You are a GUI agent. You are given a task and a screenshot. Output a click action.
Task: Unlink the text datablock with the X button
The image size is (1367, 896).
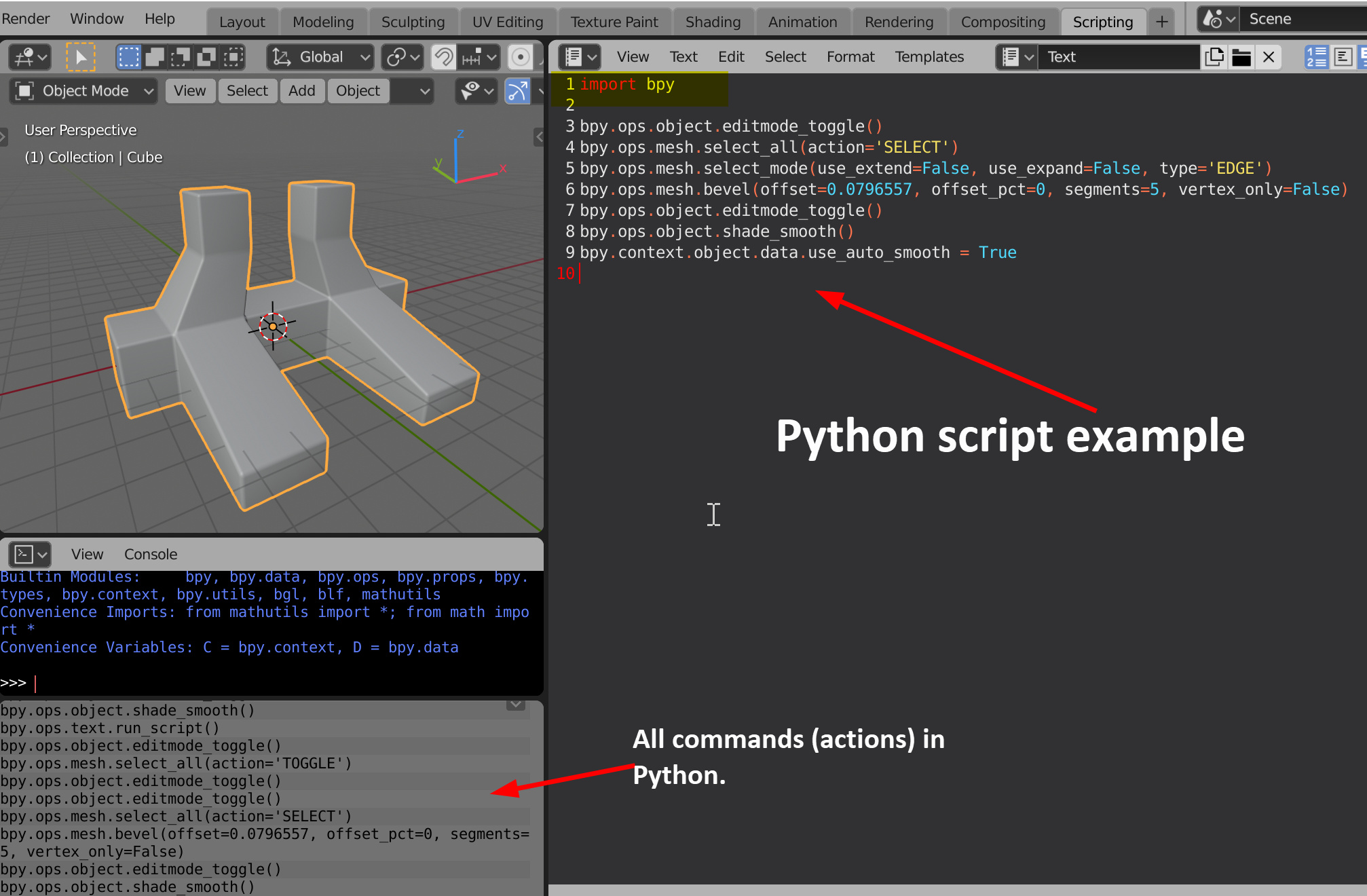point(1269,57)
